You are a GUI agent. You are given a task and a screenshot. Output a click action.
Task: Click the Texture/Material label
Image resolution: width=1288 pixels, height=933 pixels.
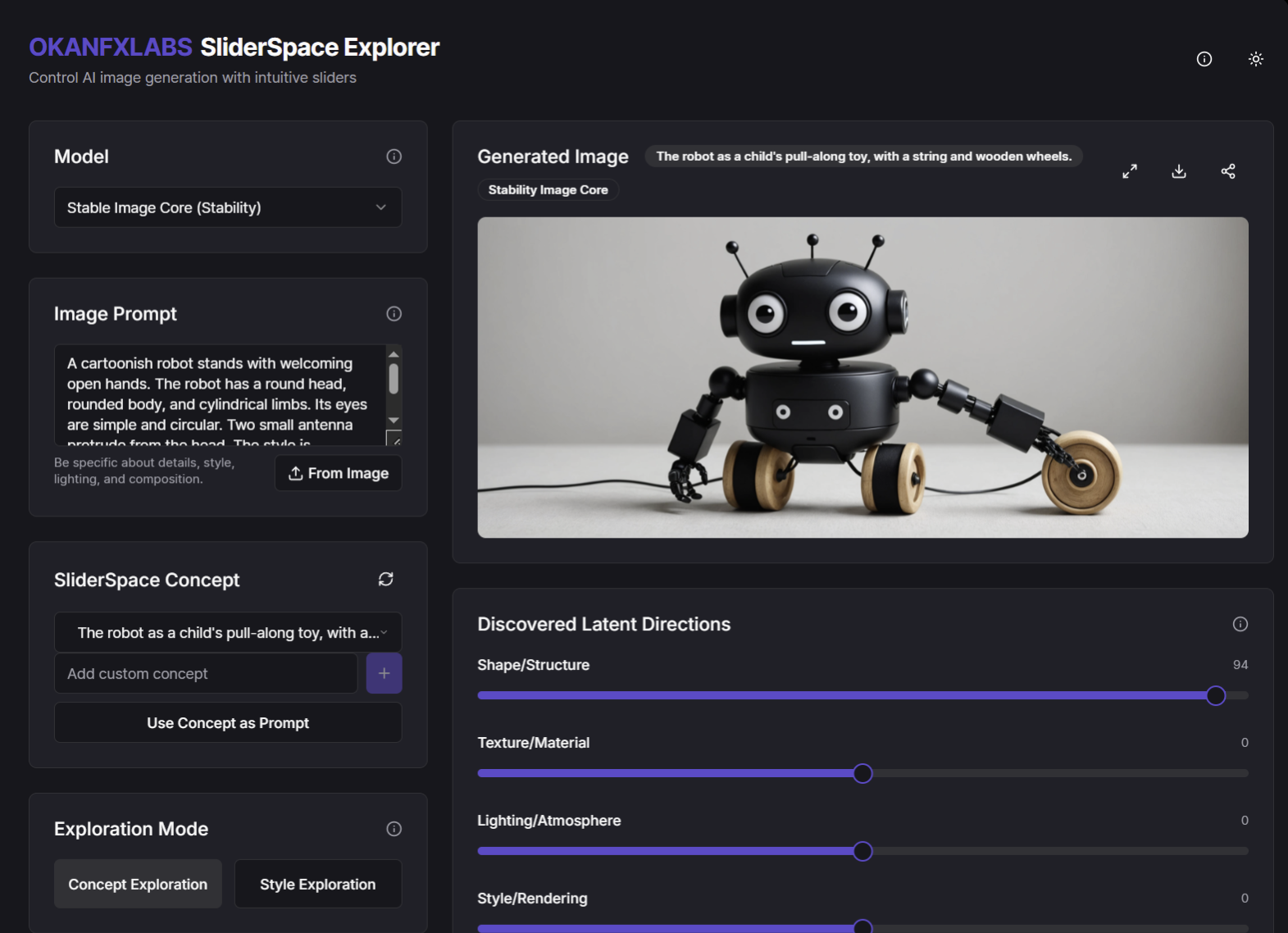click(533, 743)
